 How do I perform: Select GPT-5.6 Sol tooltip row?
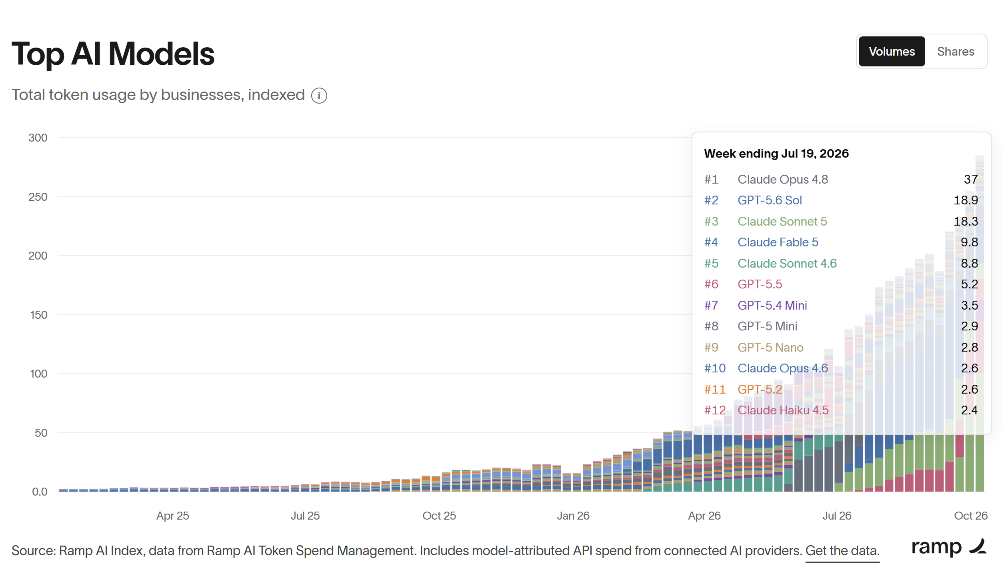pyautogui.click(x=841, y=201)
